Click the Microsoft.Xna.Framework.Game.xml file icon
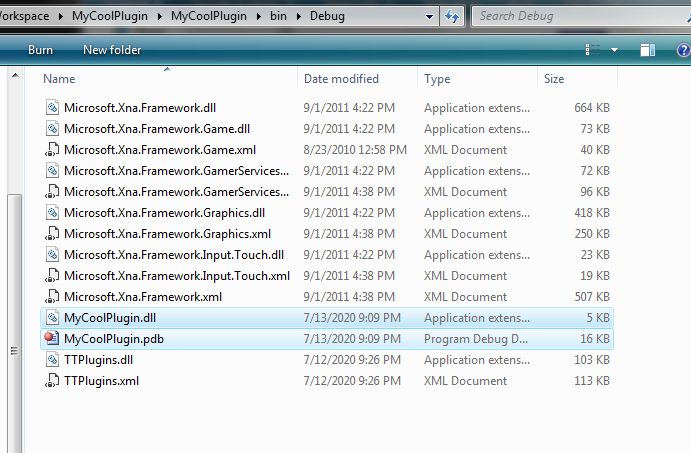 (53, 150)
